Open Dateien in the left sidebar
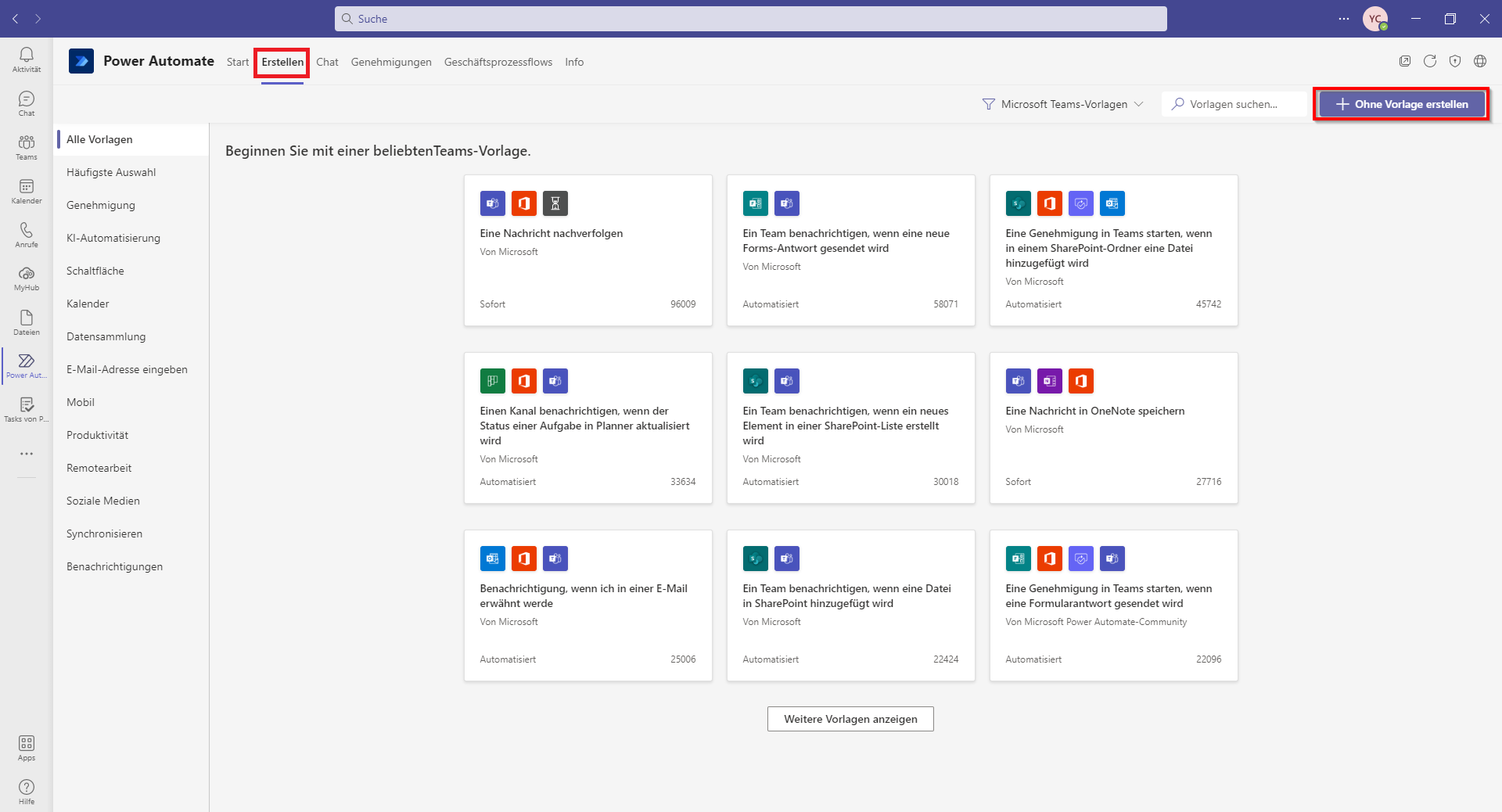Screen dimensions: 1502x812 point(26,322)
